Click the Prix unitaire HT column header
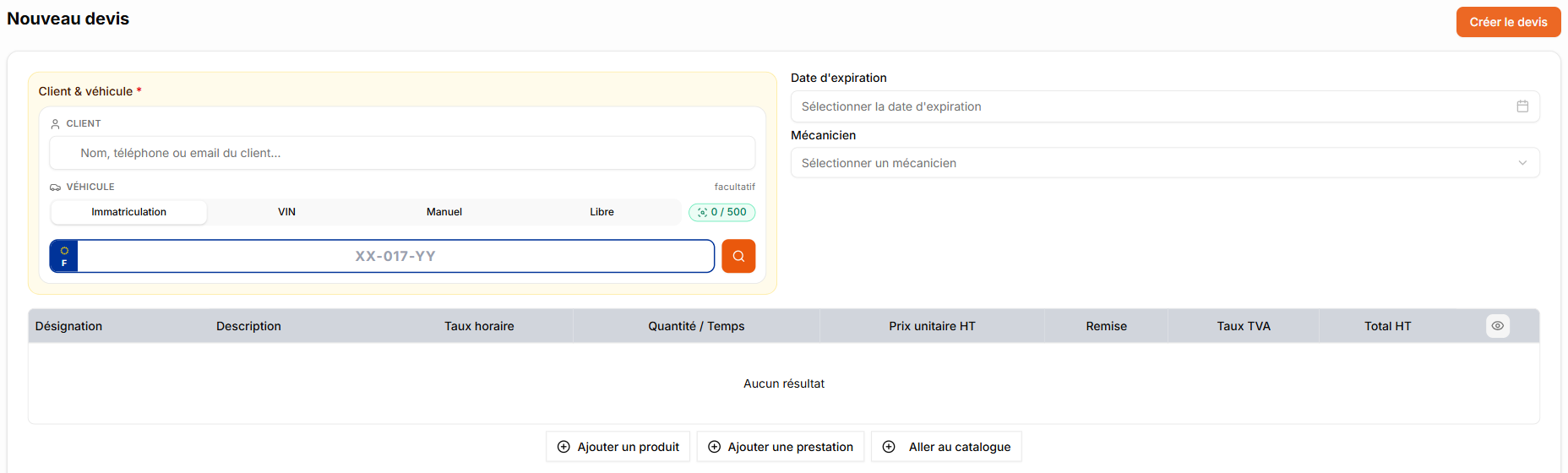Screen dimensions: 1568x473 point(932,326)
